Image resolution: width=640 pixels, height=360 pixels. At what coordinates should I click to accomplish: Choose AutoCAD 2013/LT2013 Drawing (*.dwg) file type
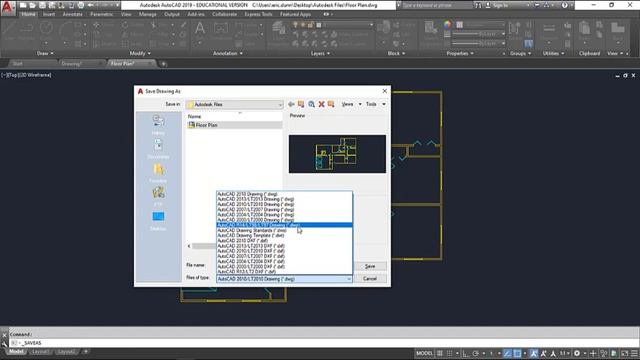coord(256,199)
